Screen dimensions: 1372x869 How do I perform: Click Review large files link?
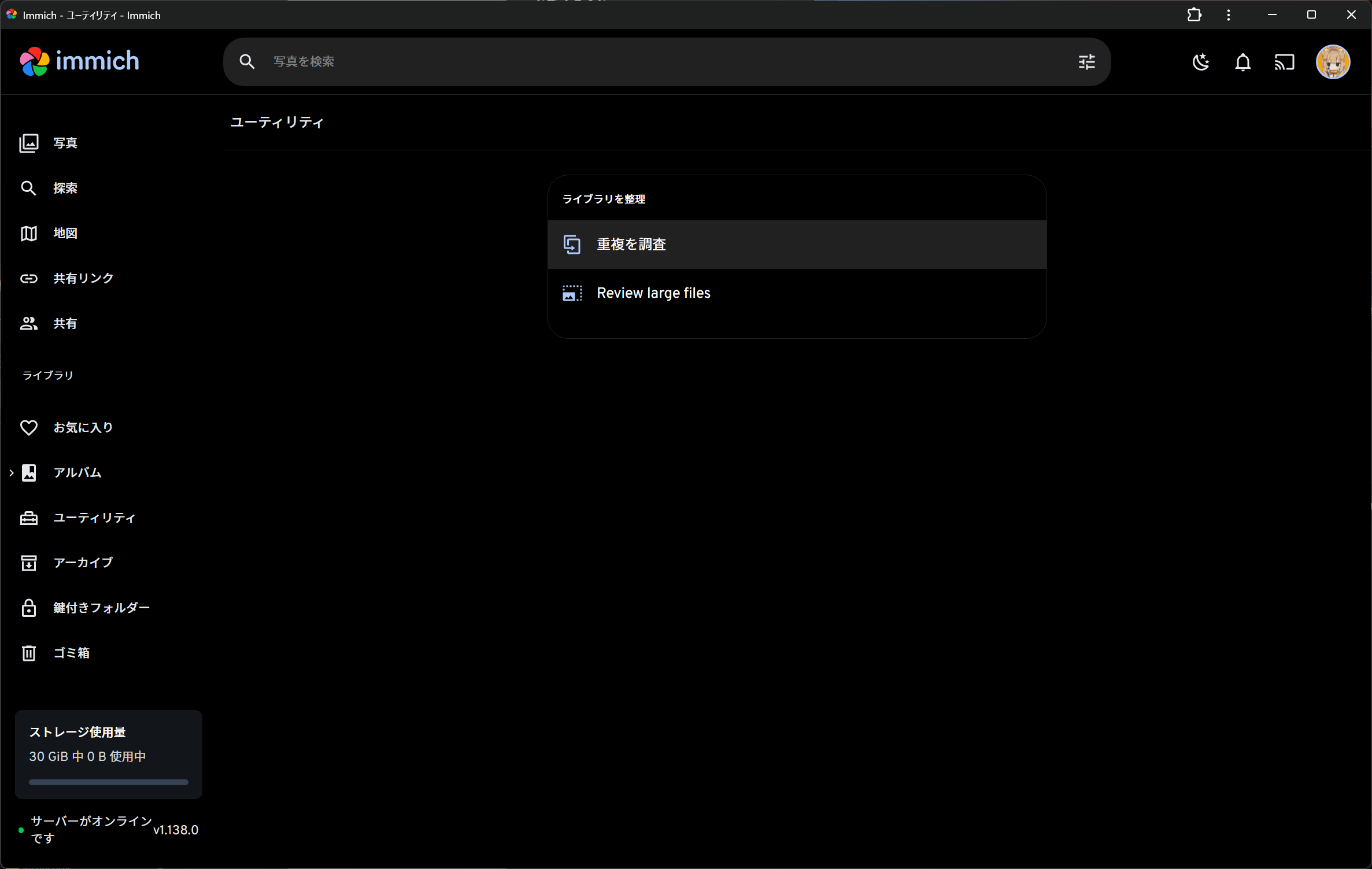tap(653, 293)
